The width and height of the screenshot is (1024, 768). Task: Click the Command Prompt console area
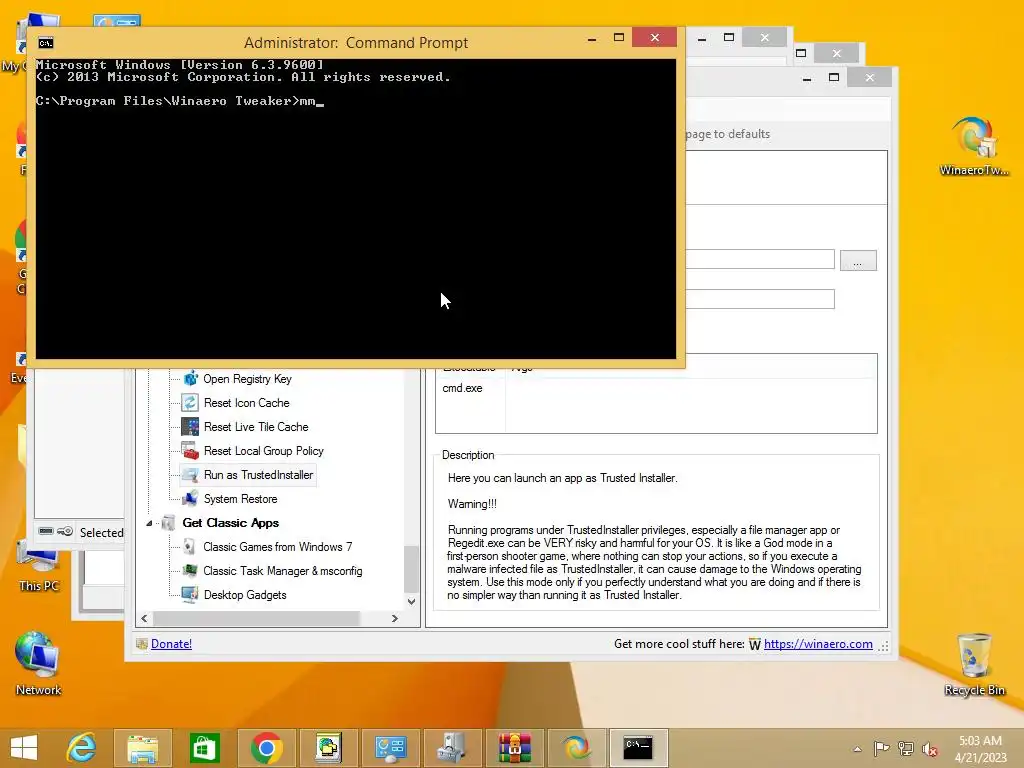[356, 209]
